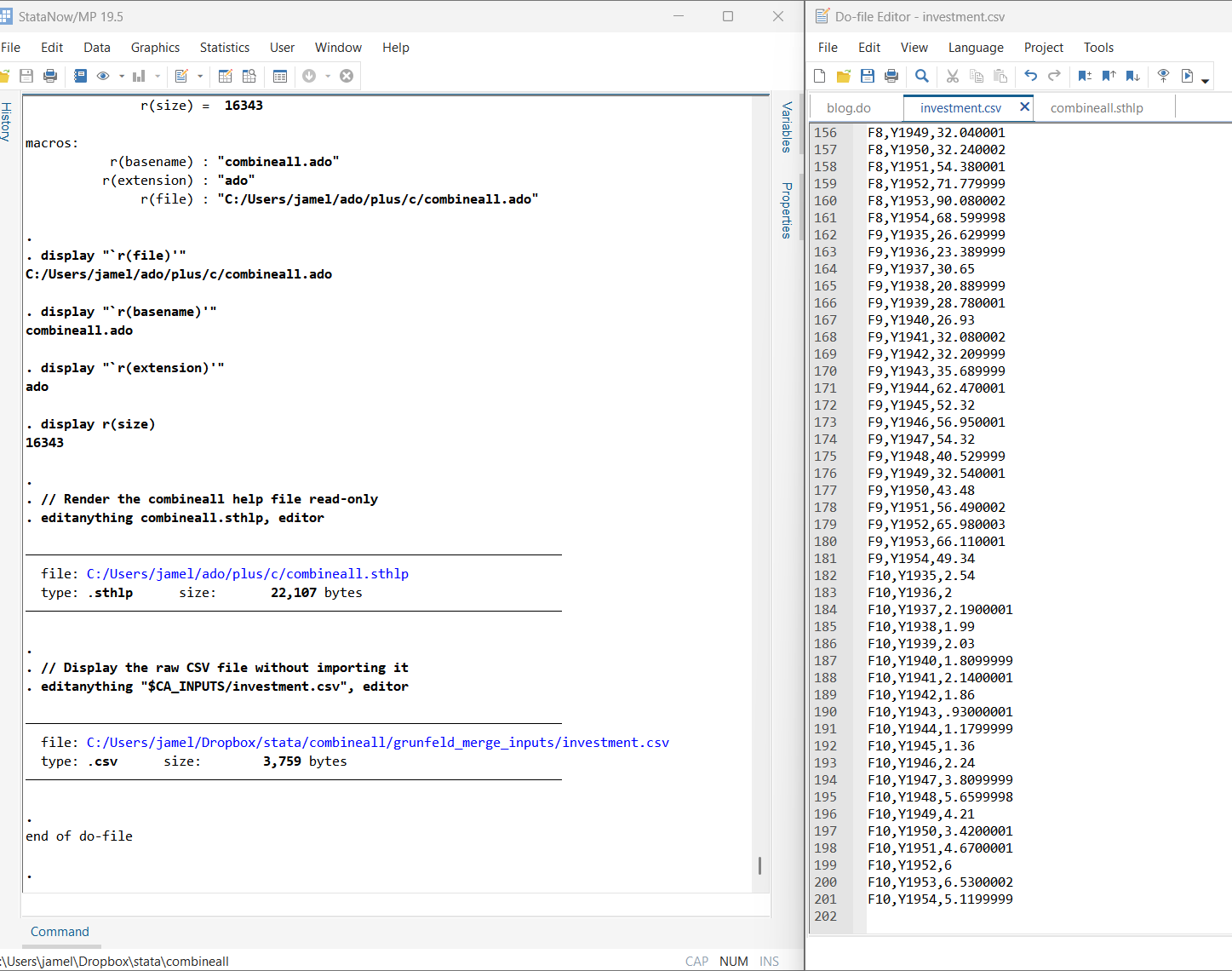Open Stata's Data menu
Screen dimensions: 1232x971
(x=97, y=48)
